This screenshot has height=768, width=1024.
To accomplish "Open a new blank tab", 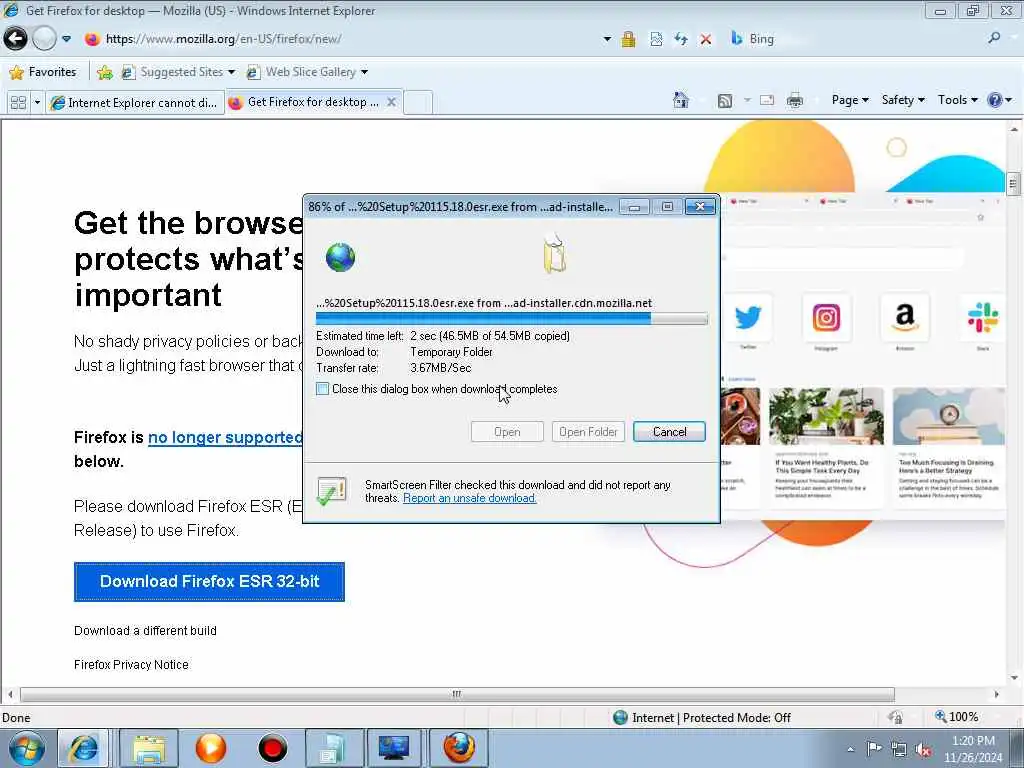I will 418,103.
